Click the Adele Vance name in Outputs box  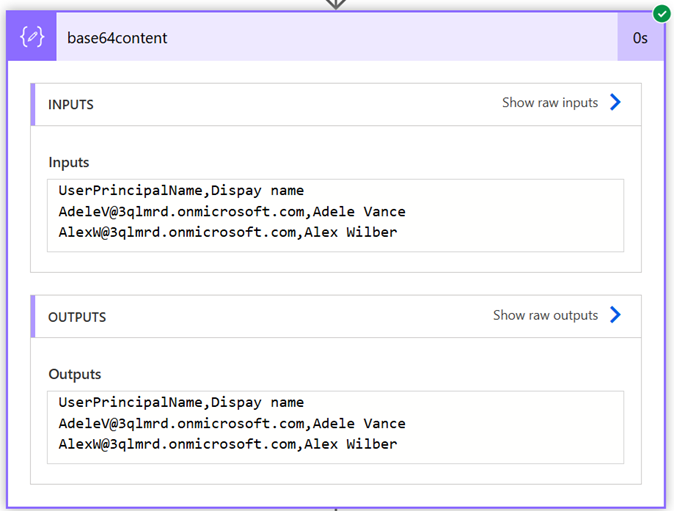click(359, 423)
